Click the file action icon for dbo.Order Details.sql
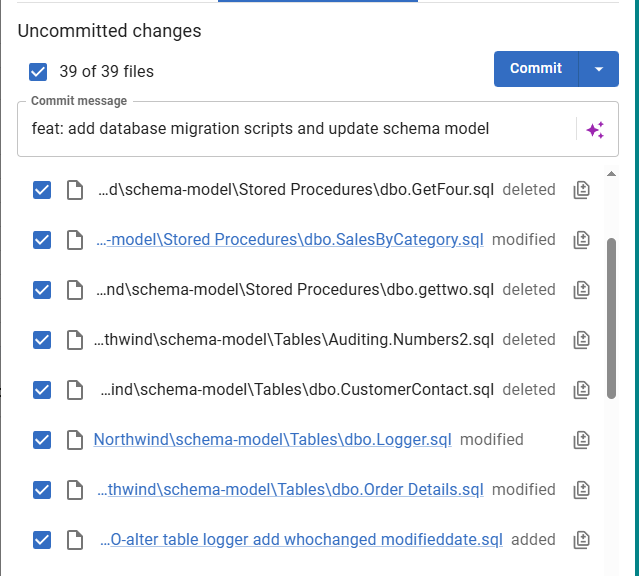The image size is (639, 576). pos(581,489)
